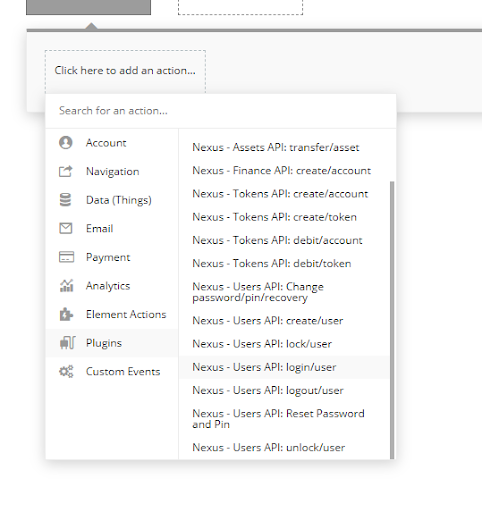The height and width of the screenshot is (512, 482).
Task: Click the Data (Things) database icon
Action: click(x=65, y=200)
